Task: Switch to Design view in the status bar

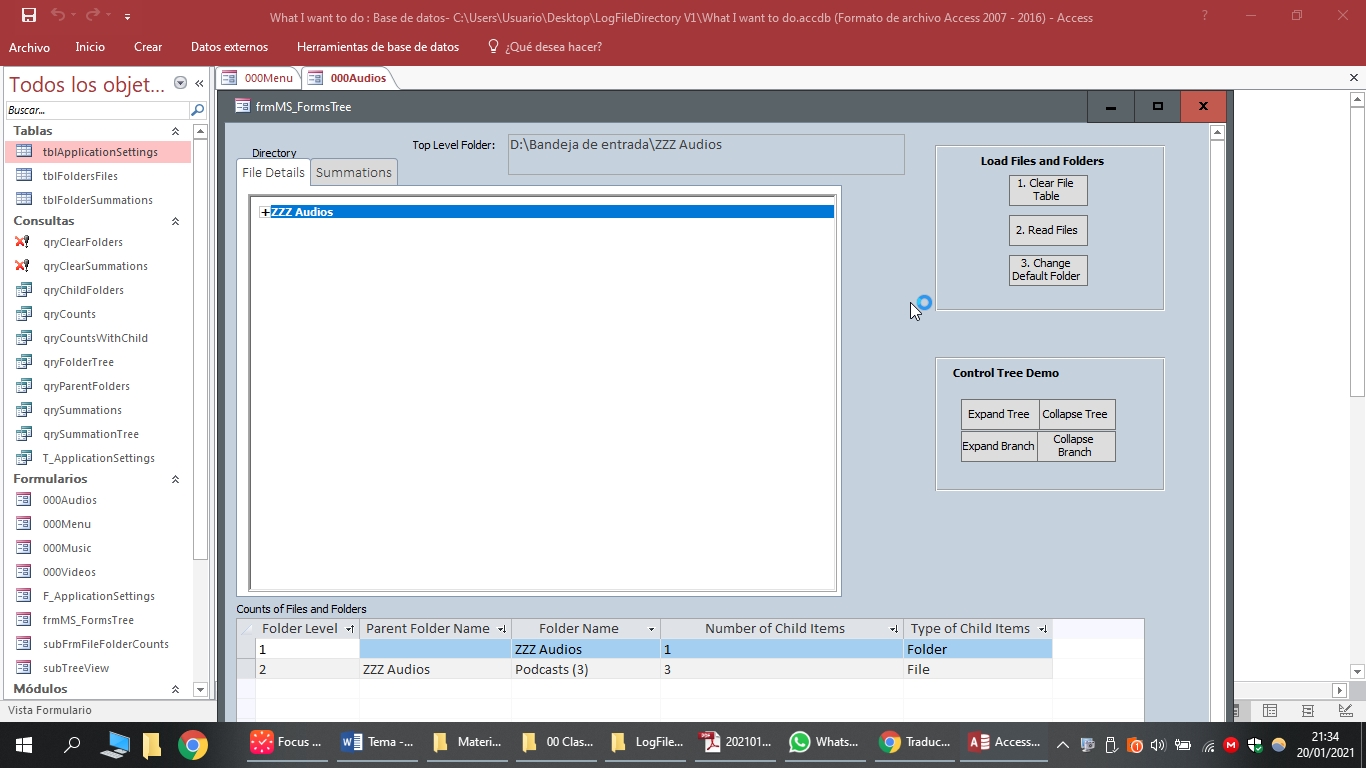Action: click(x=1346, y=710)
